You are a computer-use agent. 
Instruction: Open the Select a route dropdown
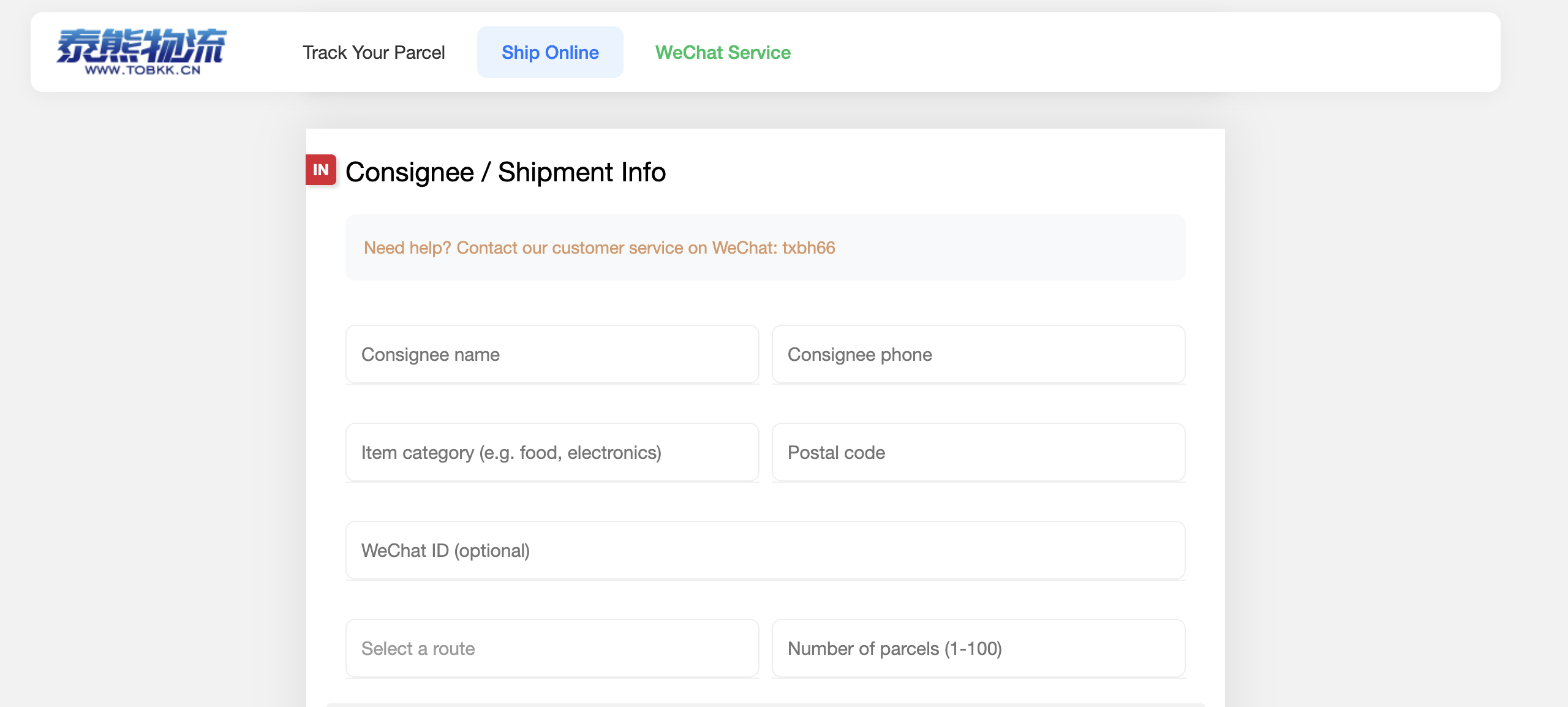(x=552, y=648)
